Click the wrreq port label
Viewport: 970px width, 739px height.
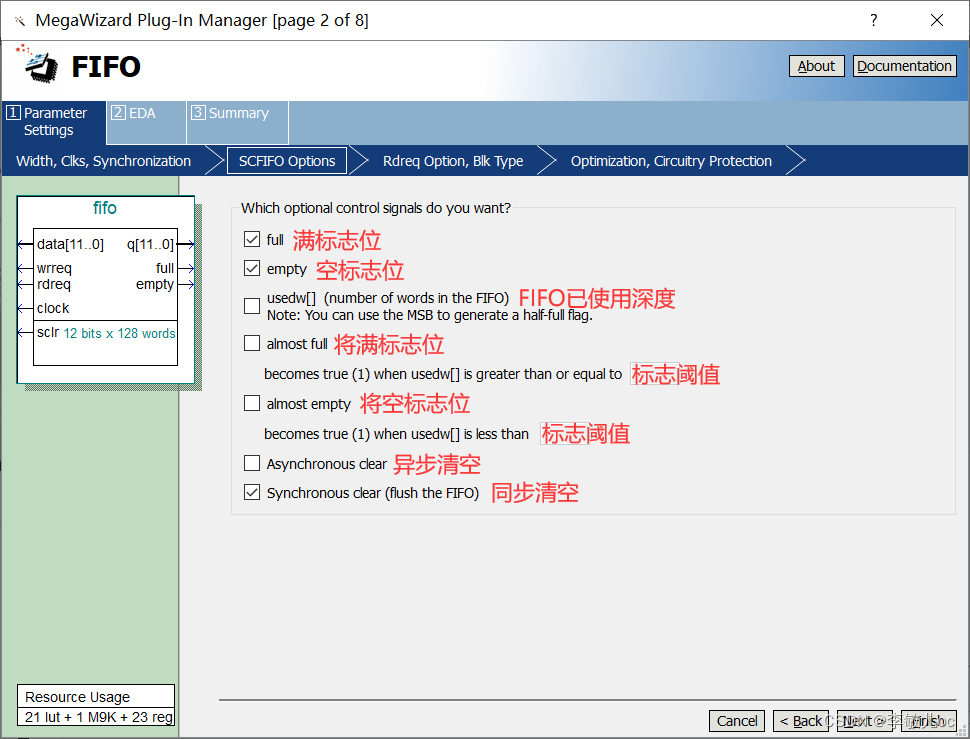[54, 268]
